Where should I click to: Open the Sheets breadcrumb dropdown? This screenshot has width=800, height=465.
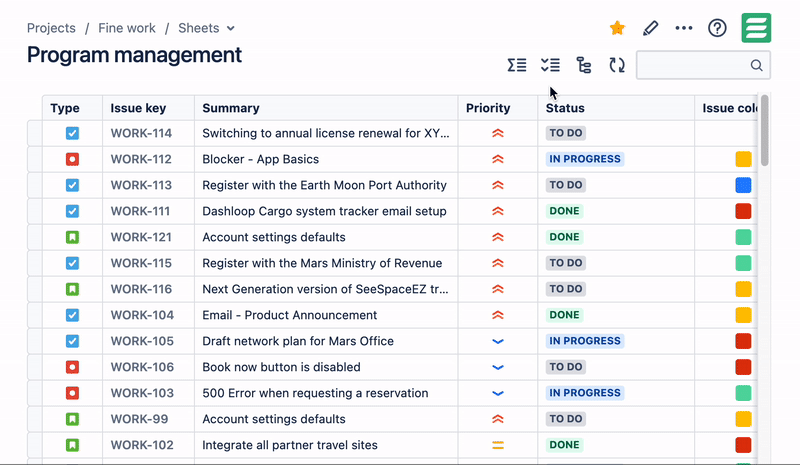coord(206,28)
